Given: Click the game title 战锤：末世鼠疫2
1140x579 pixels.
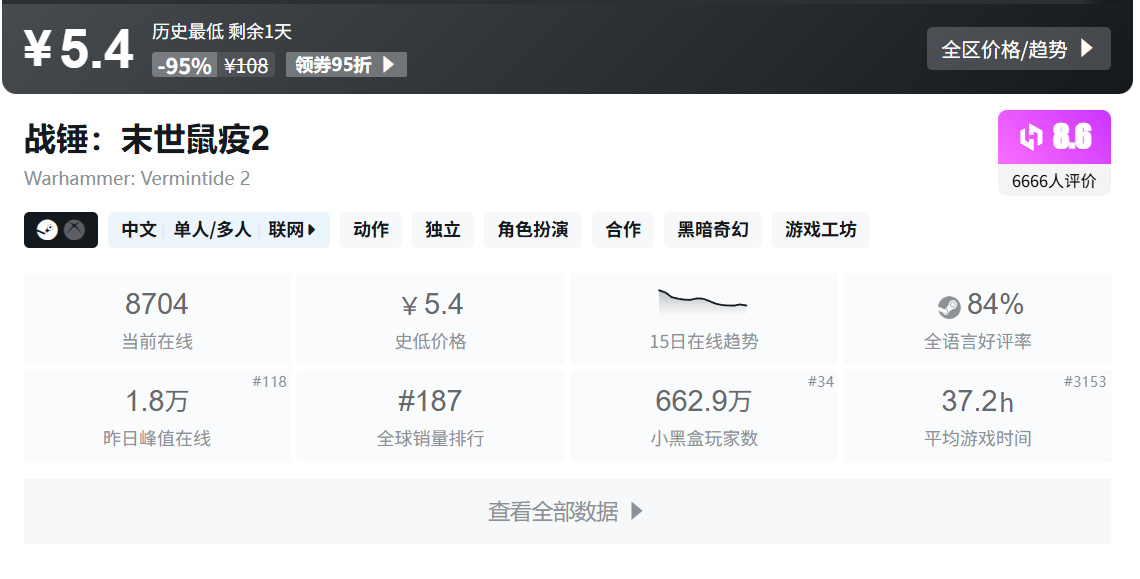Looking at the screenshot, I should [147, 139].
